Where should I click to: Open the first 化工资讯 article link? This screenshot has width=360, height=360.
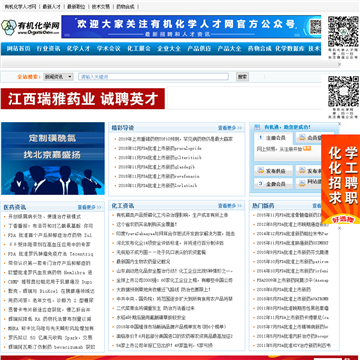click(x=172, y=215)
